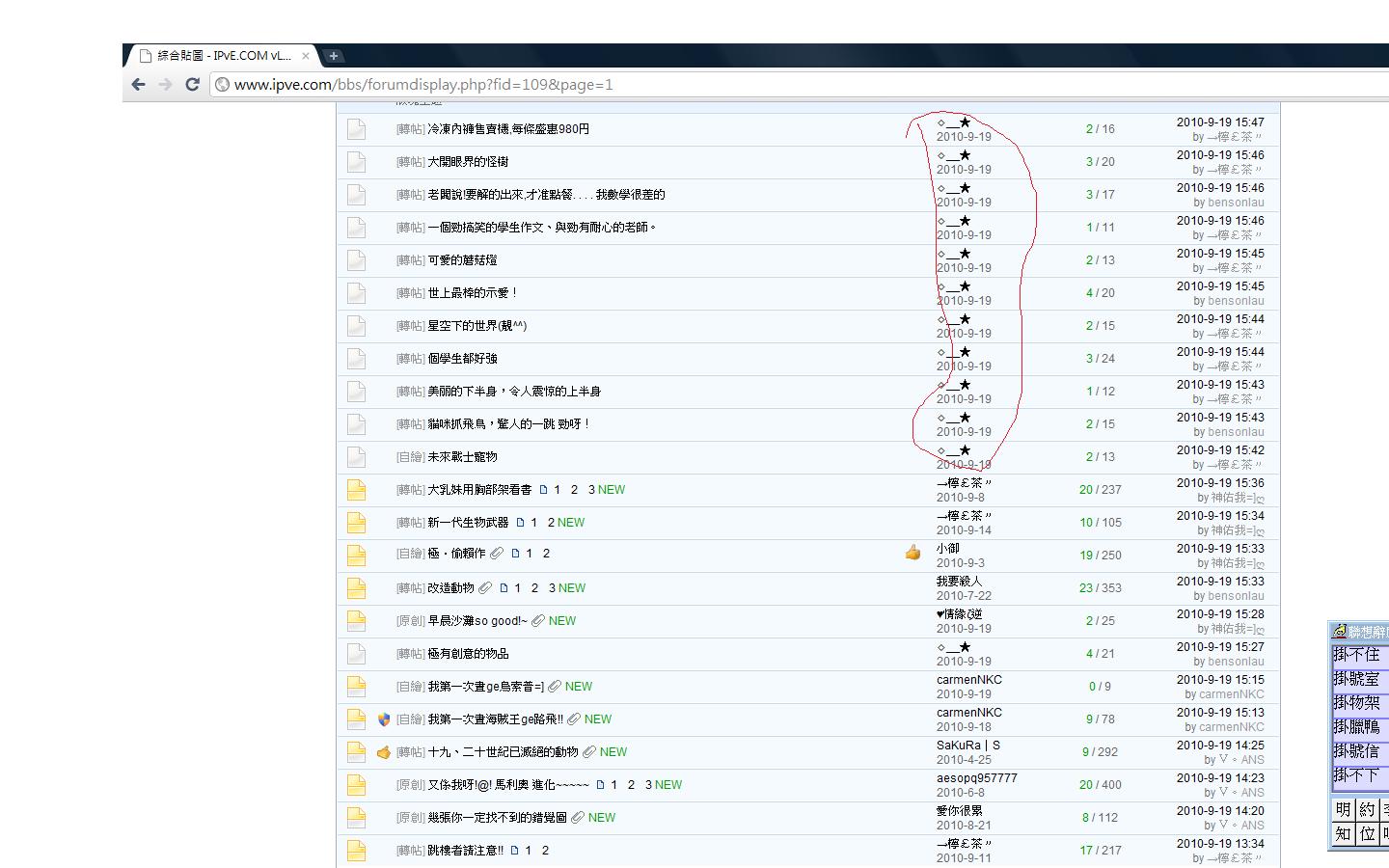Click the paperclip icon after 早晨沙灘so good!~
1389x868 pixels.
[538, 621]
